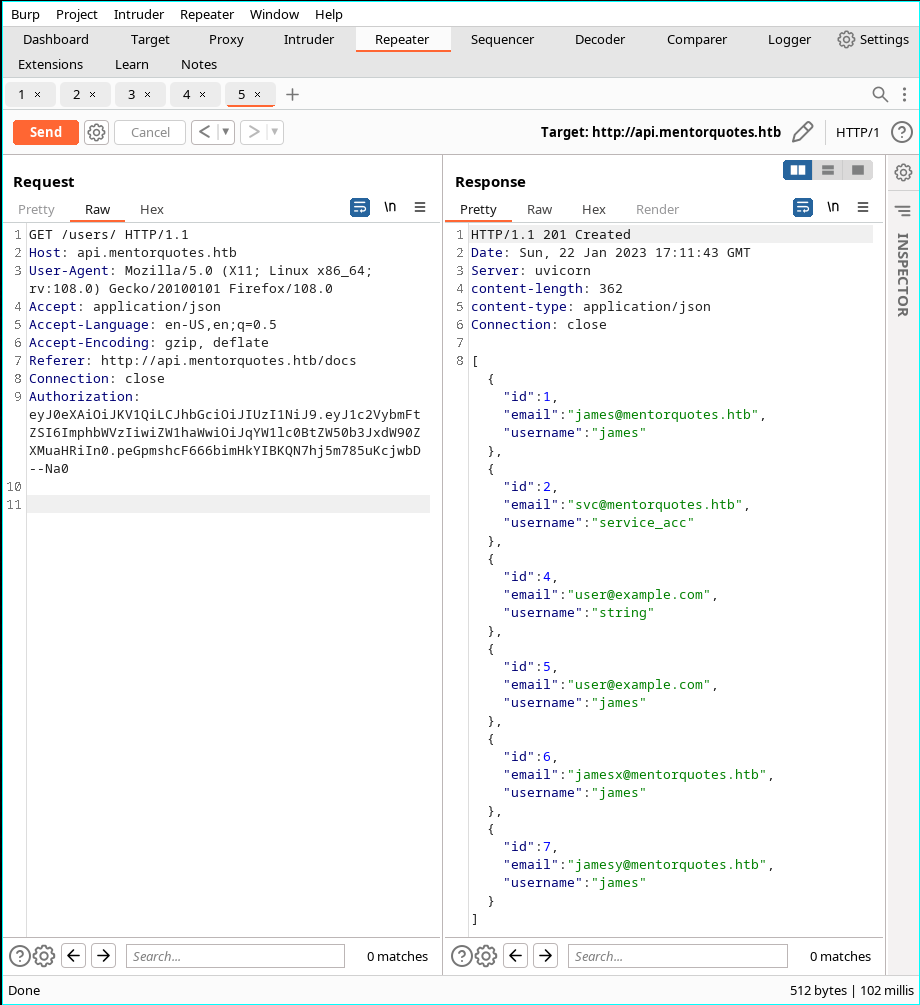This screenshot has height=1005, width=920.
Task: Click the Cancel button
Action: (x=150, y=133)
